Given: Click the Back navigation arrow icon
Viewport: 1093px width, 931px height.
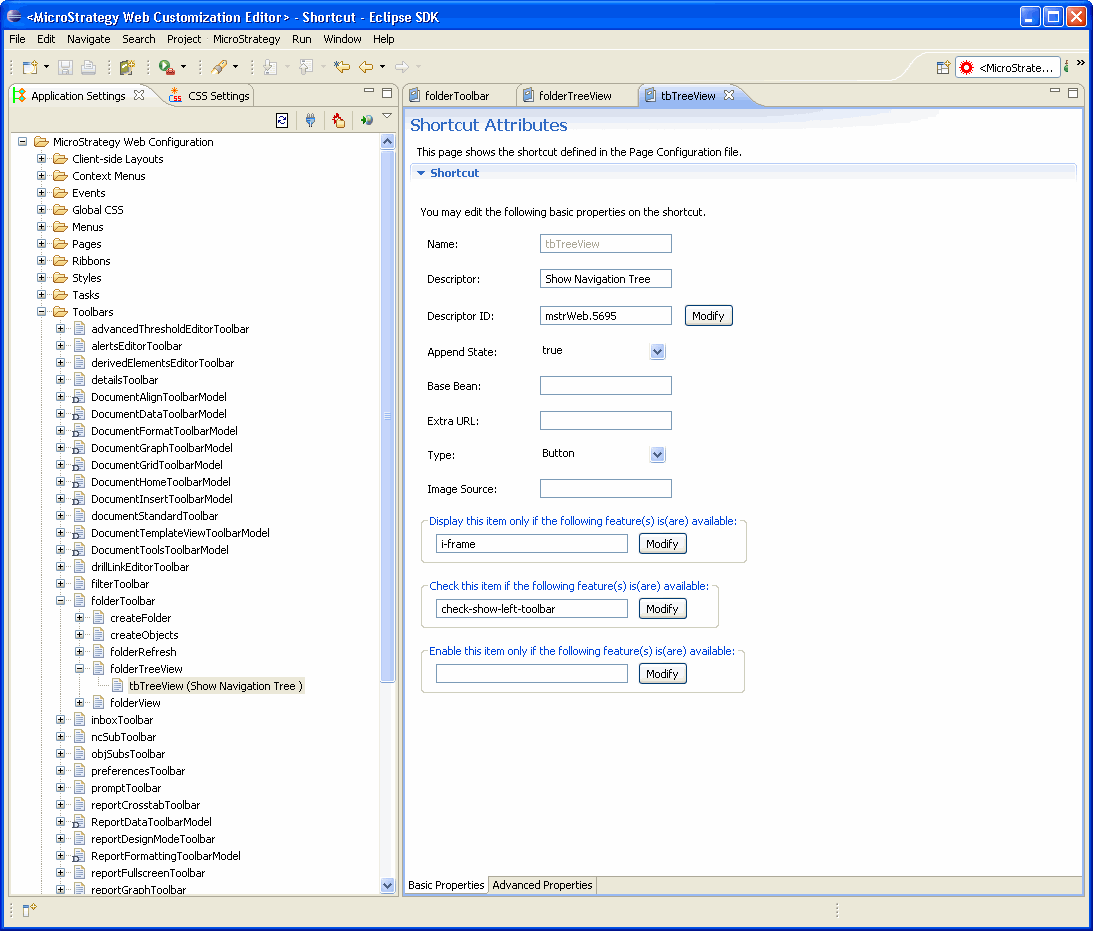Looking at the screenshot, I should tap(366, 67).
